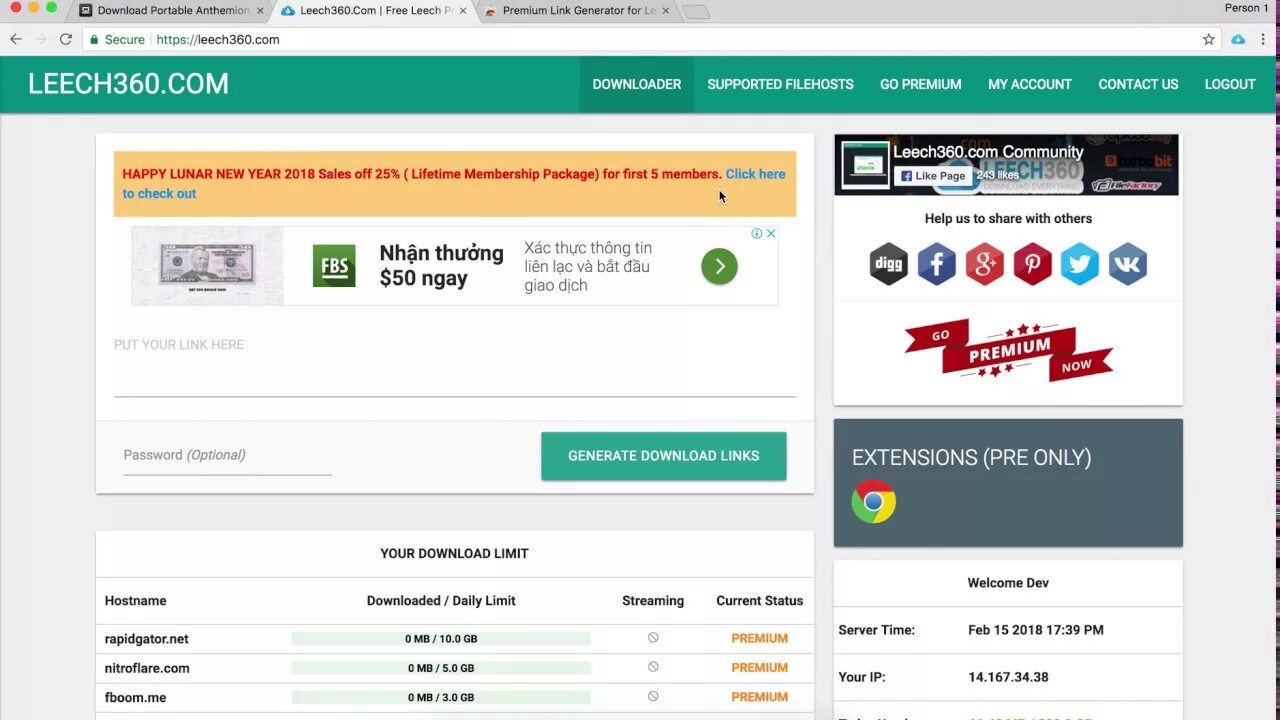Click the Welcome Dev text

[x=1008, y=583]
